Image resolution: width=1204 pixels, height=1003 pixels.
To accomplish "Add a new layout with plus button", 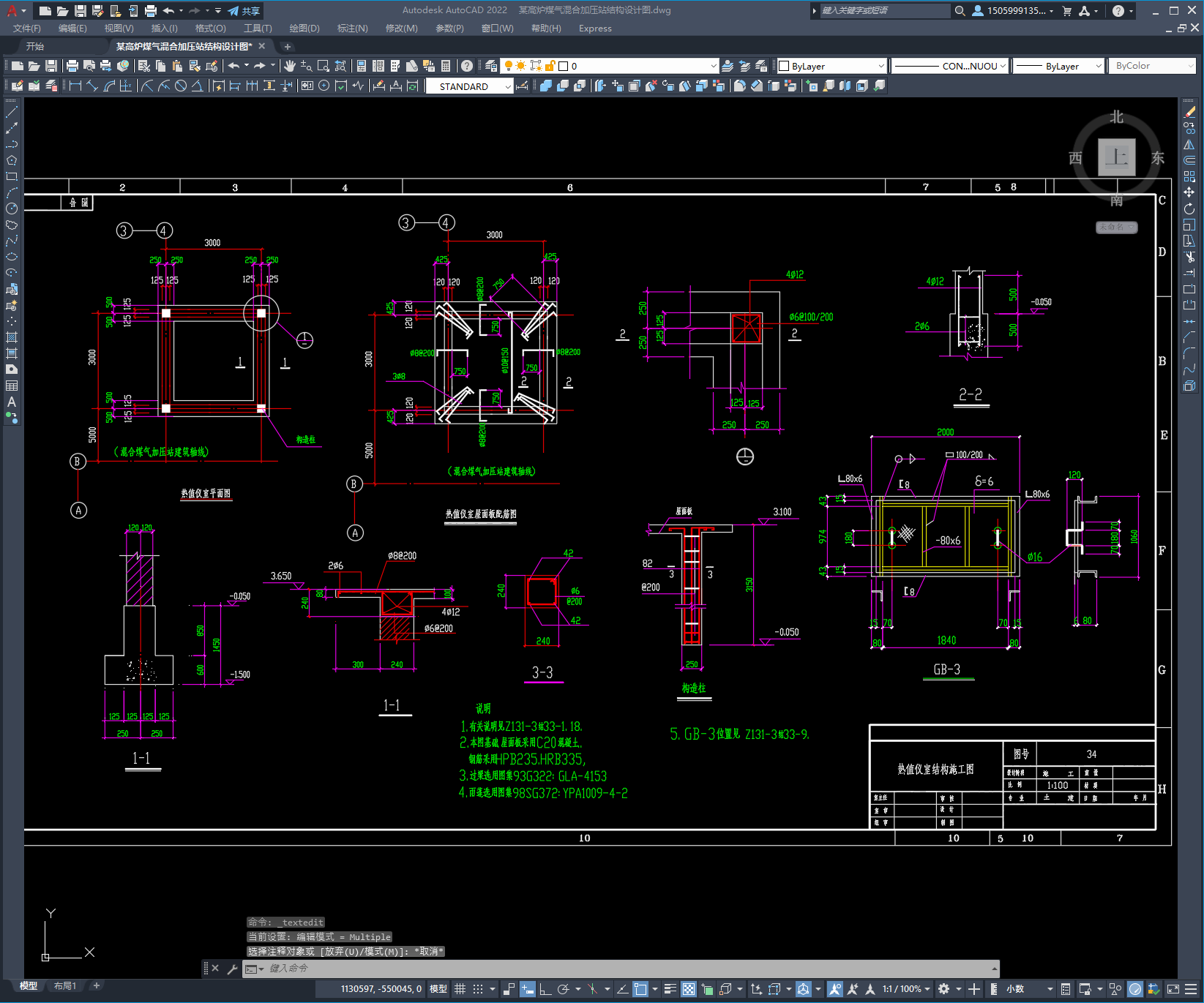I will coord(96,986).
